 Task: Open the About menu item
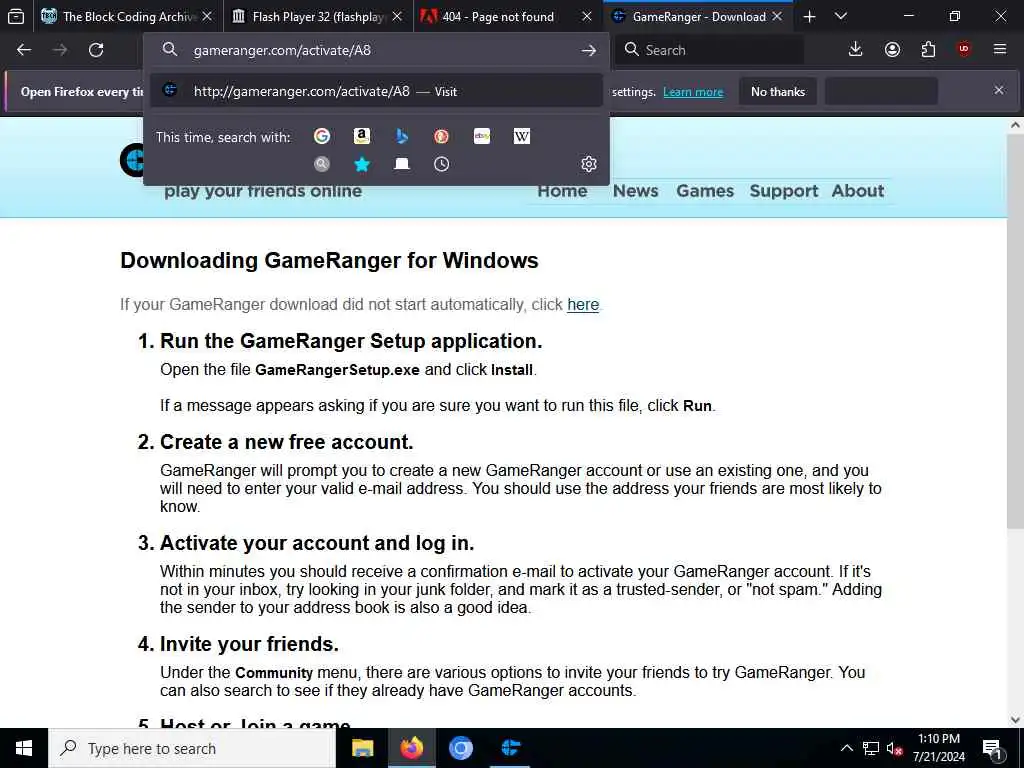tap(857, 191)
